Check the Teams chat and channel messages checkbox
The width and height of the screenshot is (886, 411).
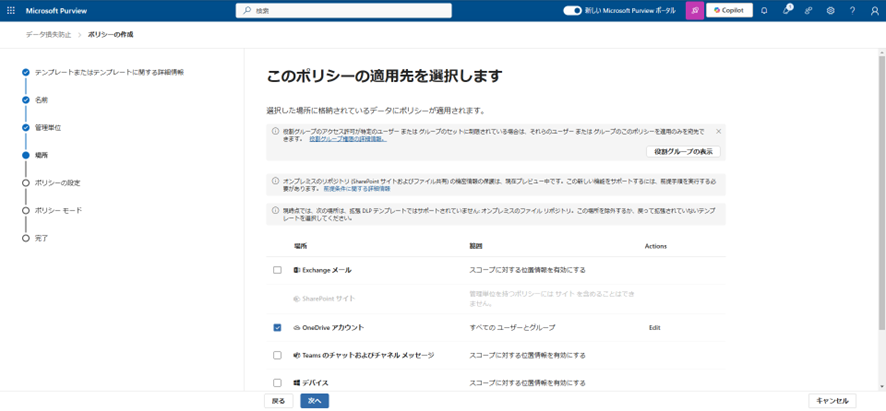coord(278,355)
